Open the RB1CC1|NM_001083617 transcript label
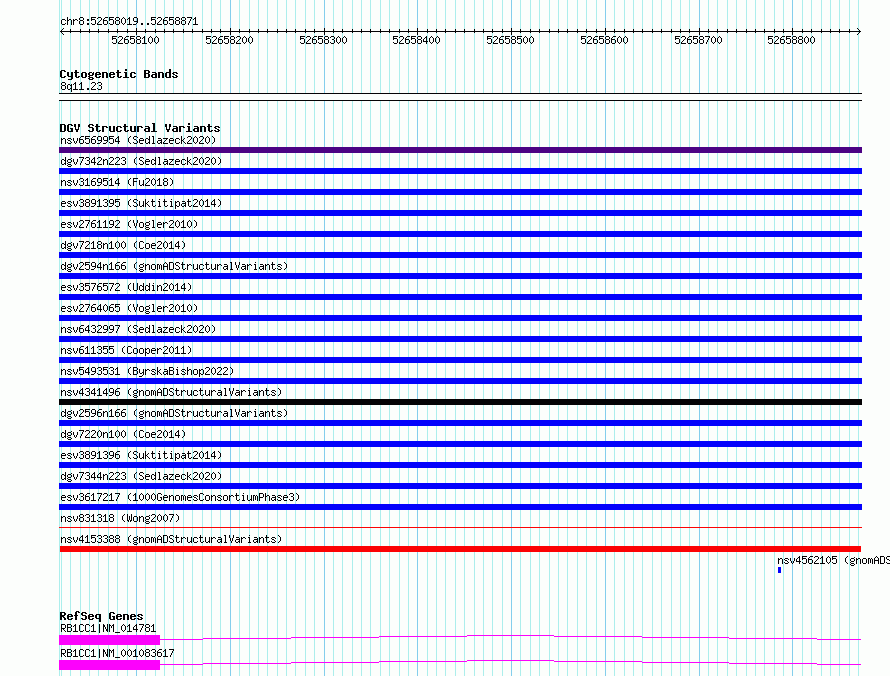This screenshot has height=676, width=890. pos(117,653)
